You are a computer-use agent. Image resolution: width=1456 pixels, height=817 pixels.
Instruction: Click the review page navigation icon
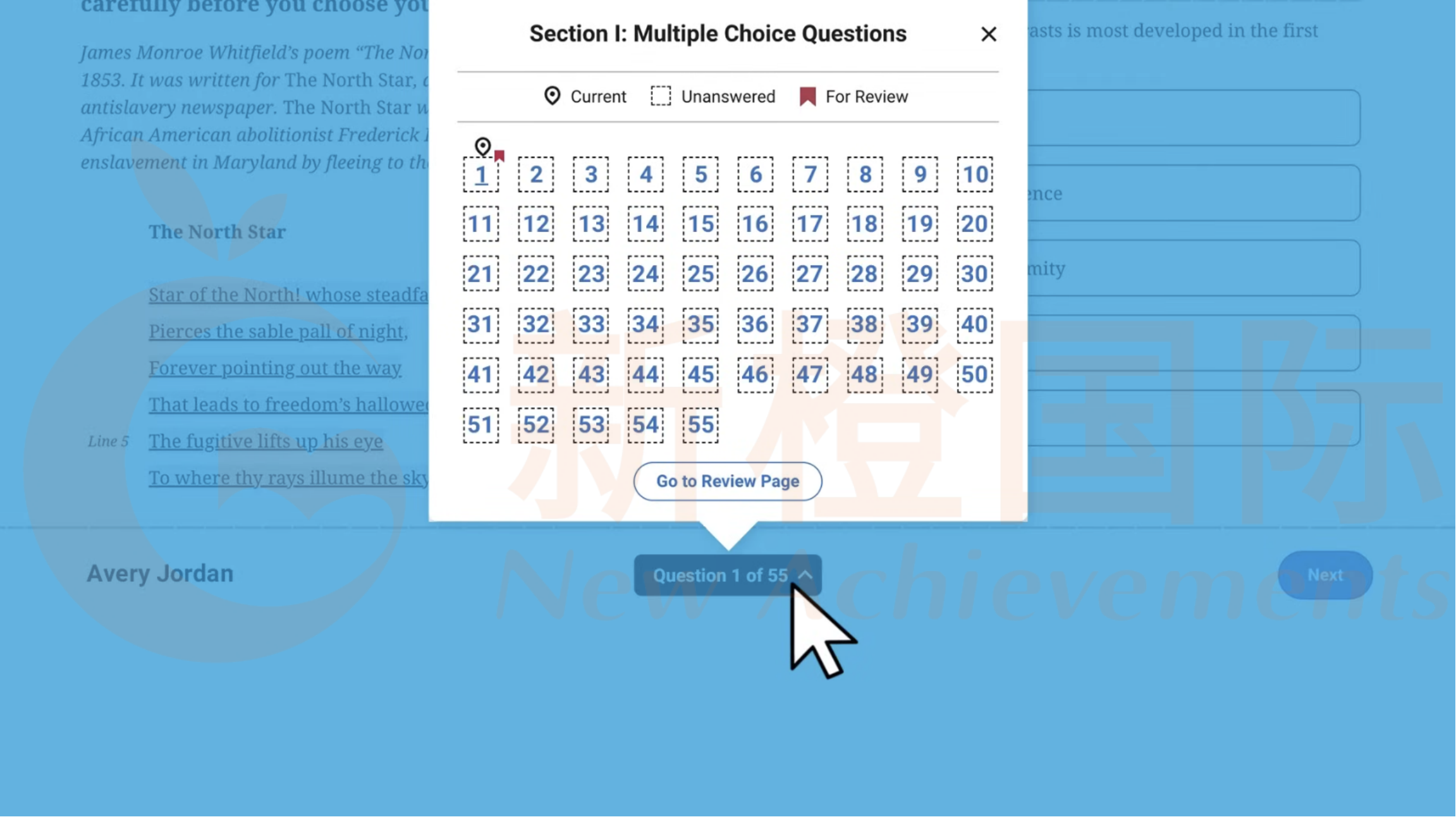727,481
